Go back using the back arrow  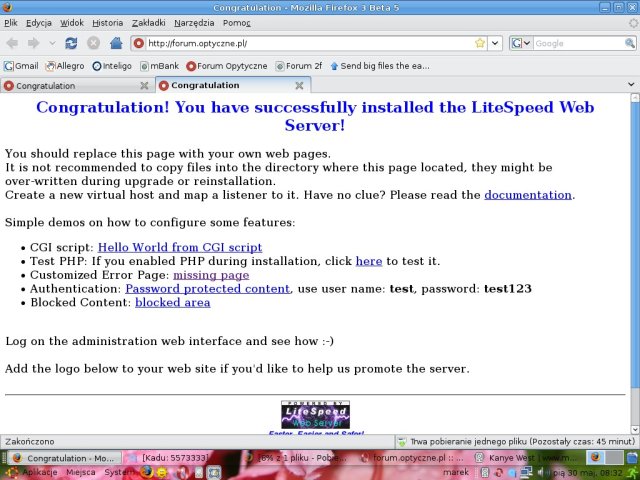click(12, 43)
